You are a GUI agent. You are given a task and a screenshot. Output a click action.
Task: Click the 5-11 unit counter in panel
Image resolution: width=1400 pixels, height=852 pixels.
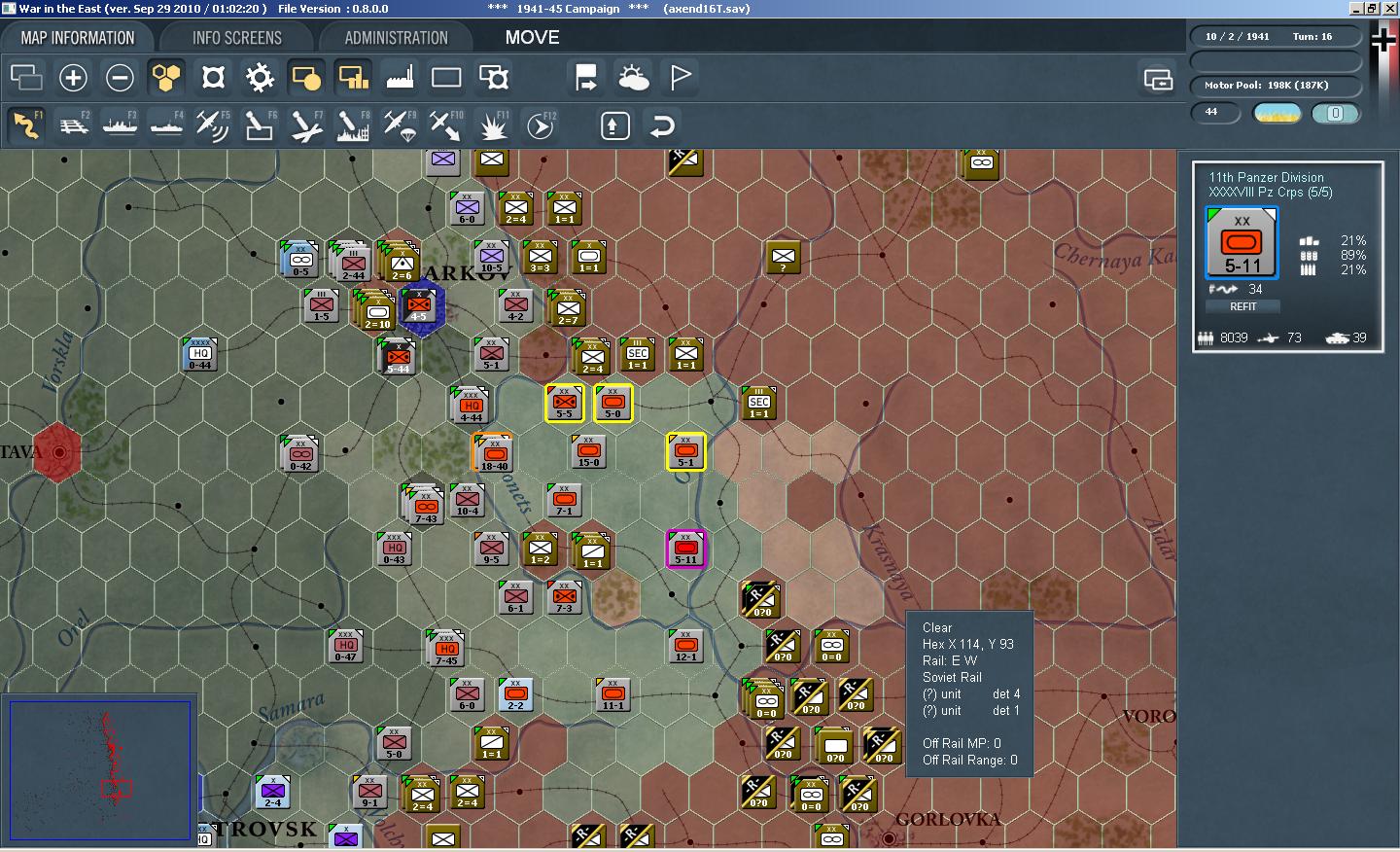point(1242,244)
